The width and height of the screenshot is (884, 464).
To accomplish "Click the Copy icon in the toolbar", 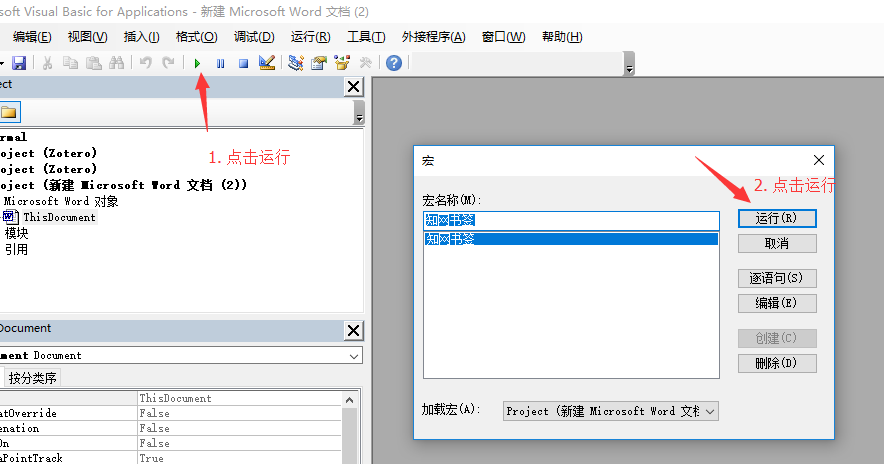I will pos(70,63).
